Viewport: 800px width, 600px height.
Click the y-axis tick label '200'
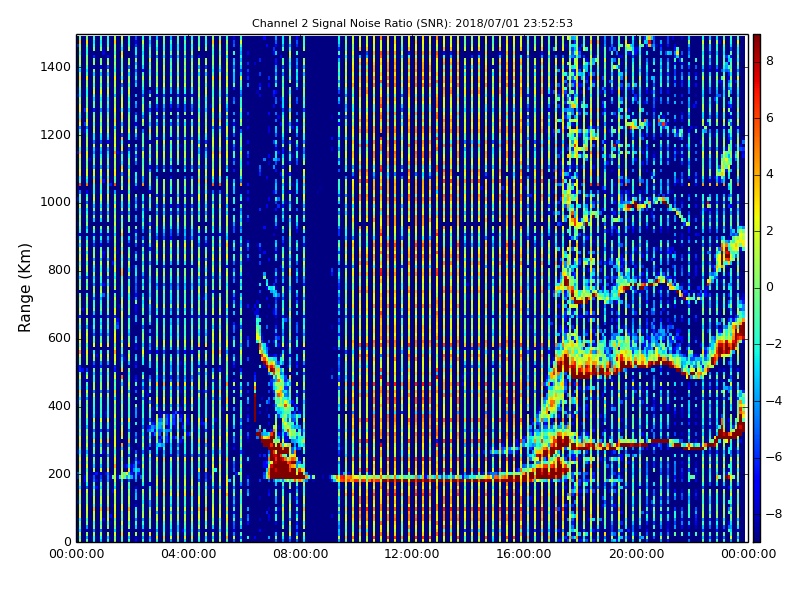pyautogui.click(x=59, y=473)
